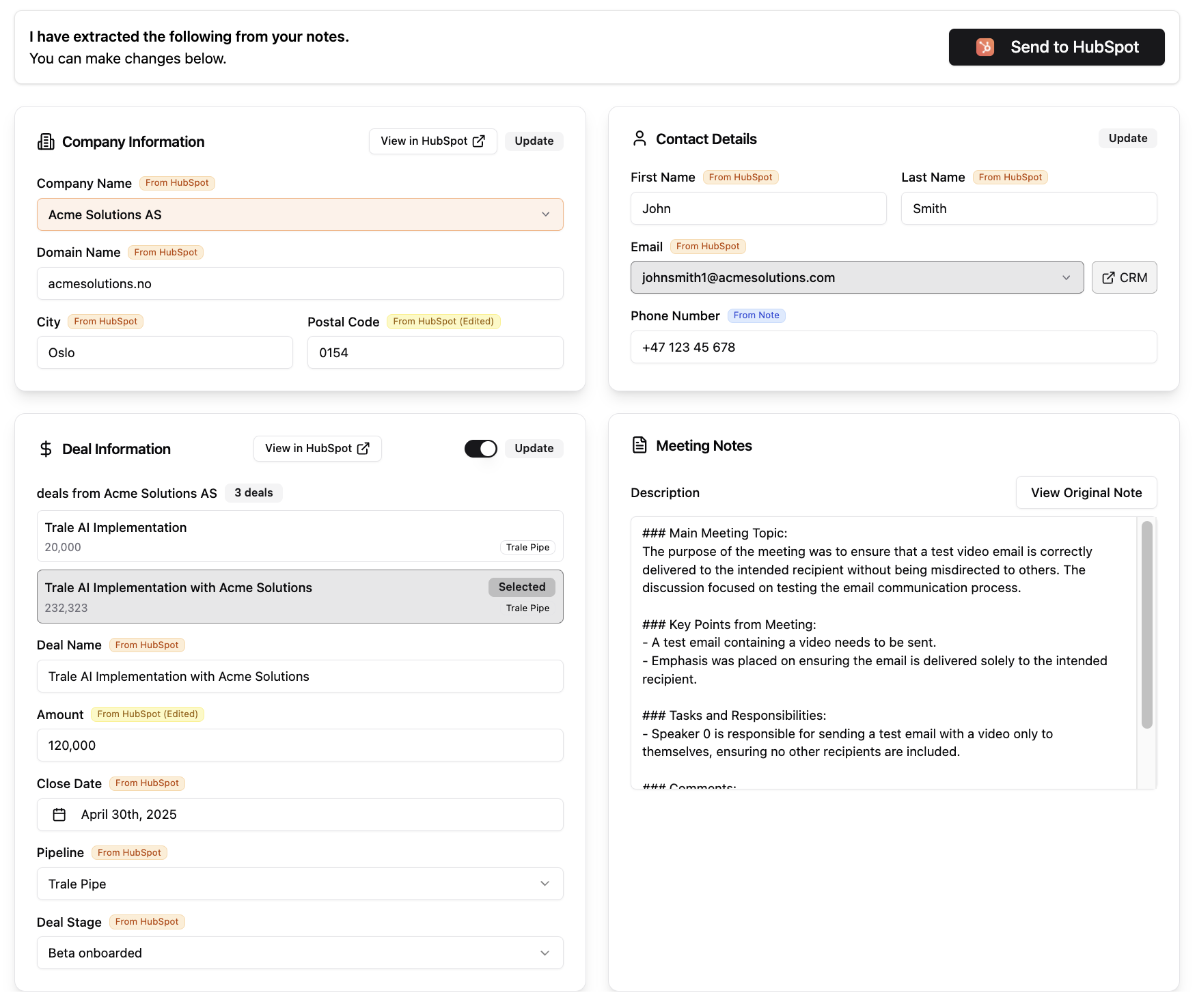Click Send to HubSpot
The height and width of the screenshot is (1008, 1197).
(1056, 46)
